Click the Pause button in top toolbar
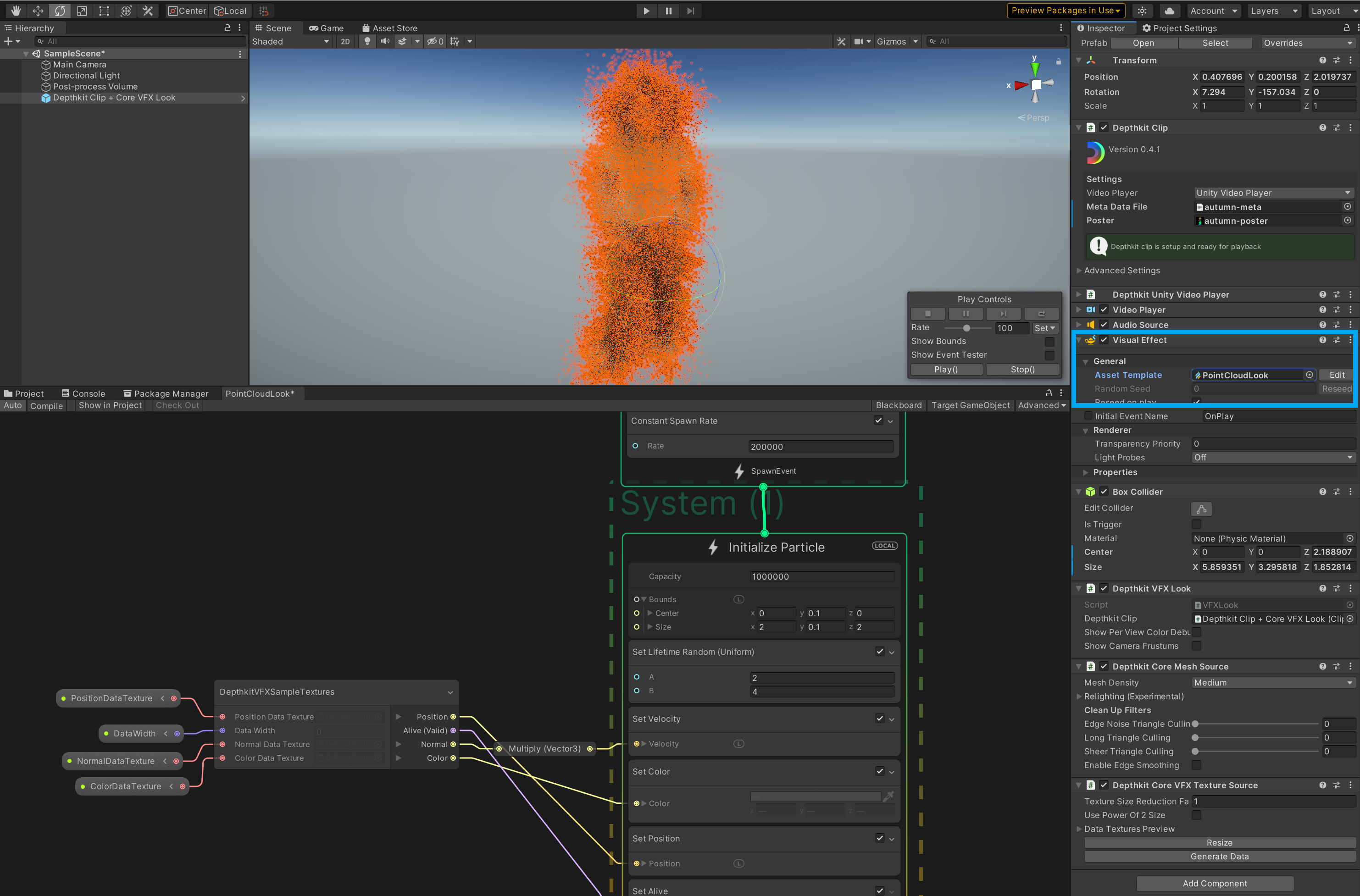 668,10
